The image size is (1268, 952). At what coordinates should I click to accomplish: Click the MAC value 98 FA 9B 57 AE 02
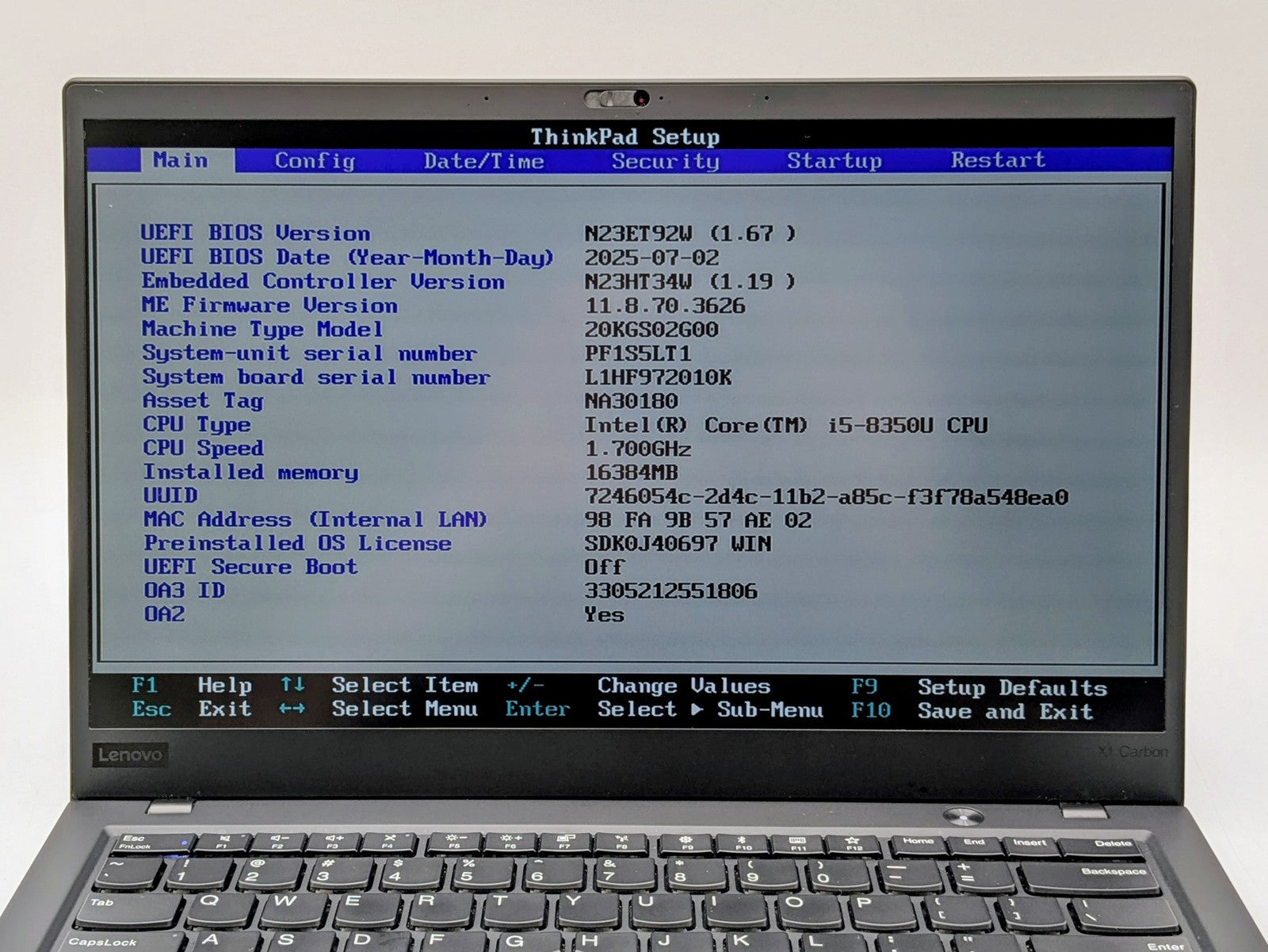point(698,520)
